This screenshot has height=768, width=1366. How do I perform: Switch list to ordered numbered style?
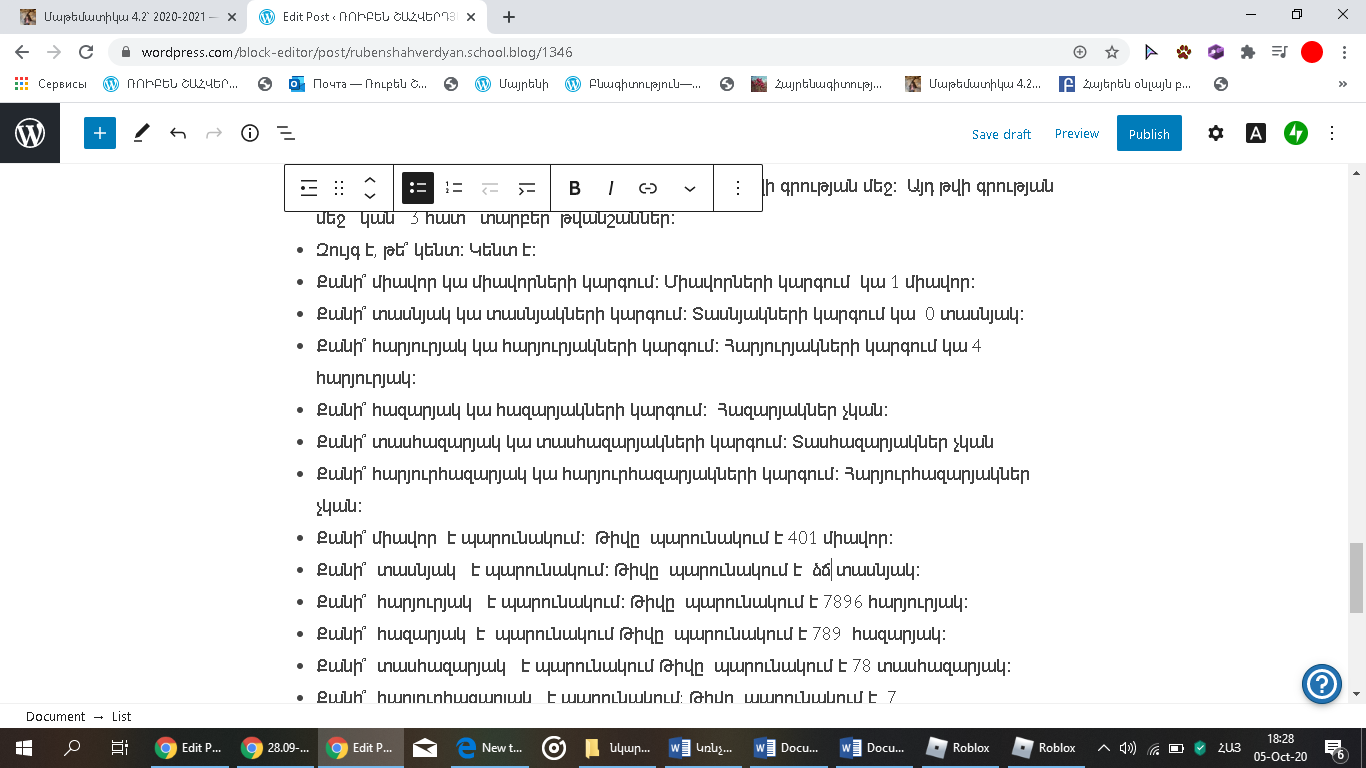[454, 188]
